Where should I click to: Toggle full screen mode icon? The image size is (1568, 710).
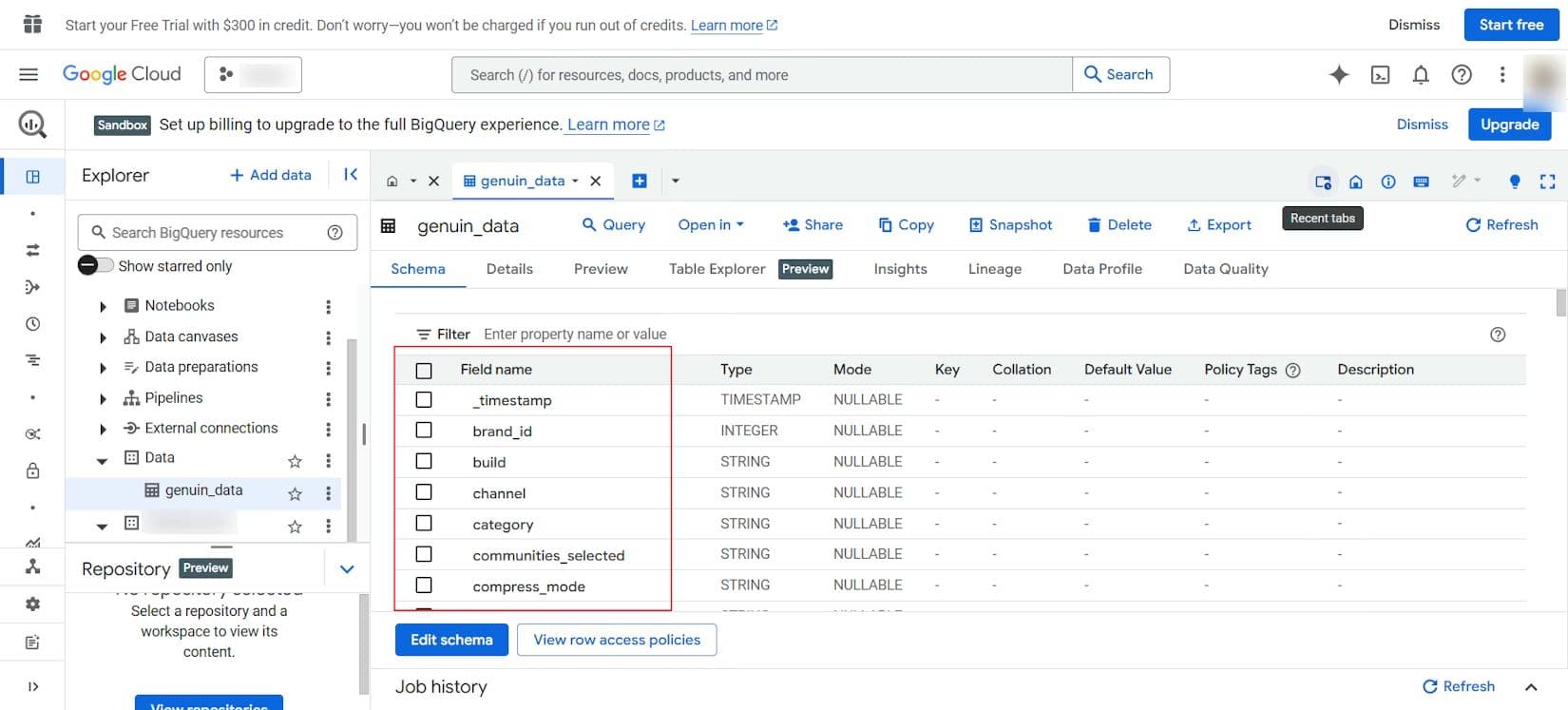coord(1547,181)
